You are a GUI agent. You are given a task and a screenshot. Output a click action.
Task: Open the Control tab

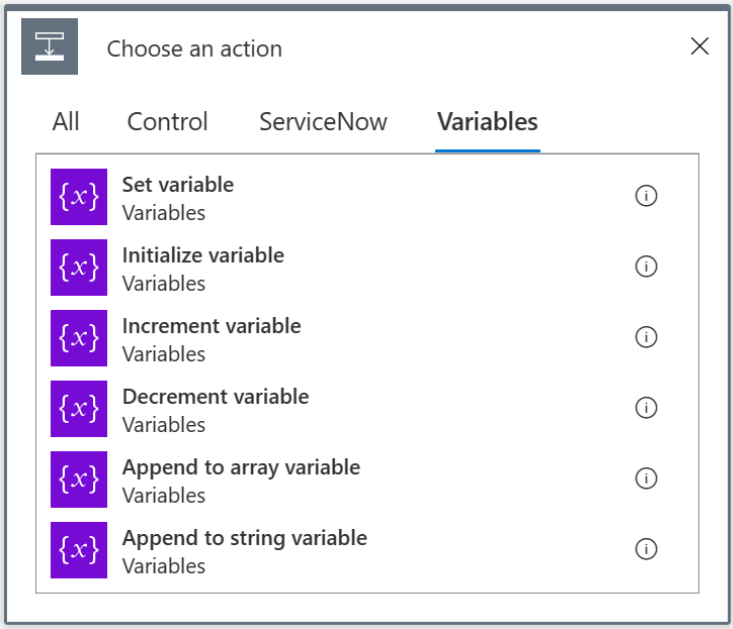pos(167,122)
